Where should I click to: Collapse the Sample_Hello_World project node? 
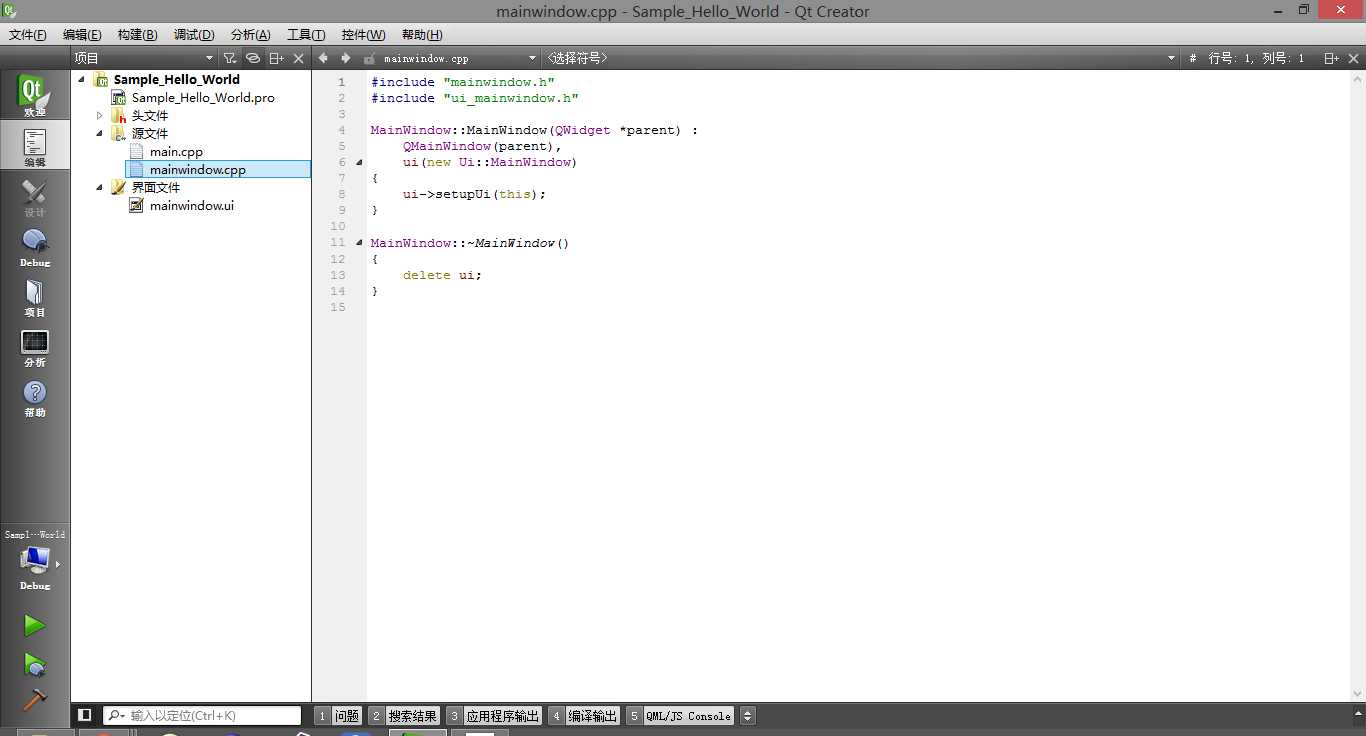pos(82,79)
